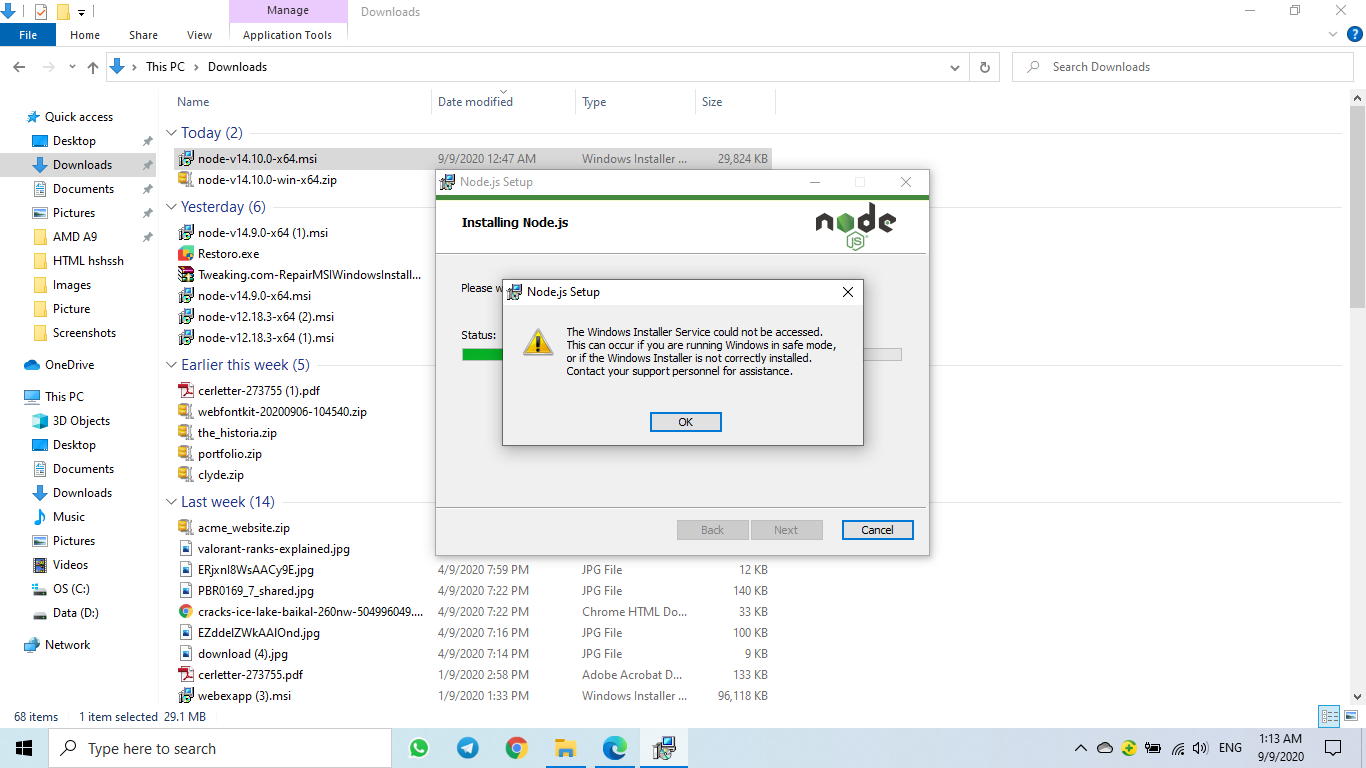Screen dimensions: 1366x768
Task: Click Cancel in the Node.js installer
Action: 877,530
